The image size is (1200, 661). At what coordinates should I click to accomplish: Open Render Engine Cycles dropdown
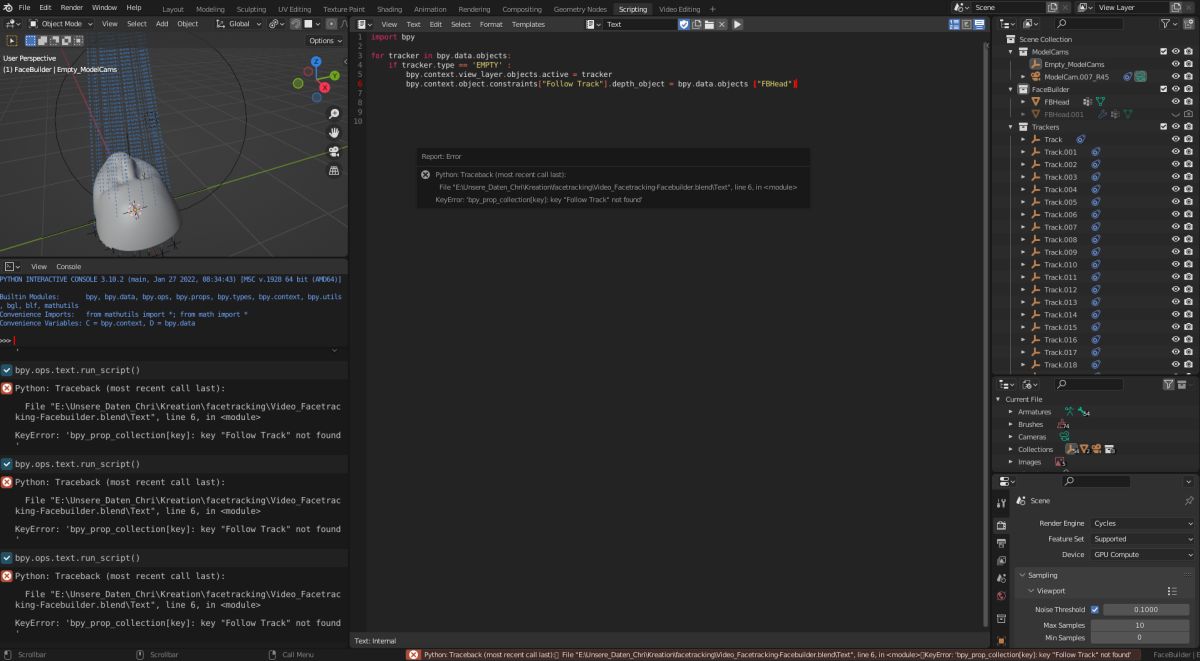[1142, 523]
